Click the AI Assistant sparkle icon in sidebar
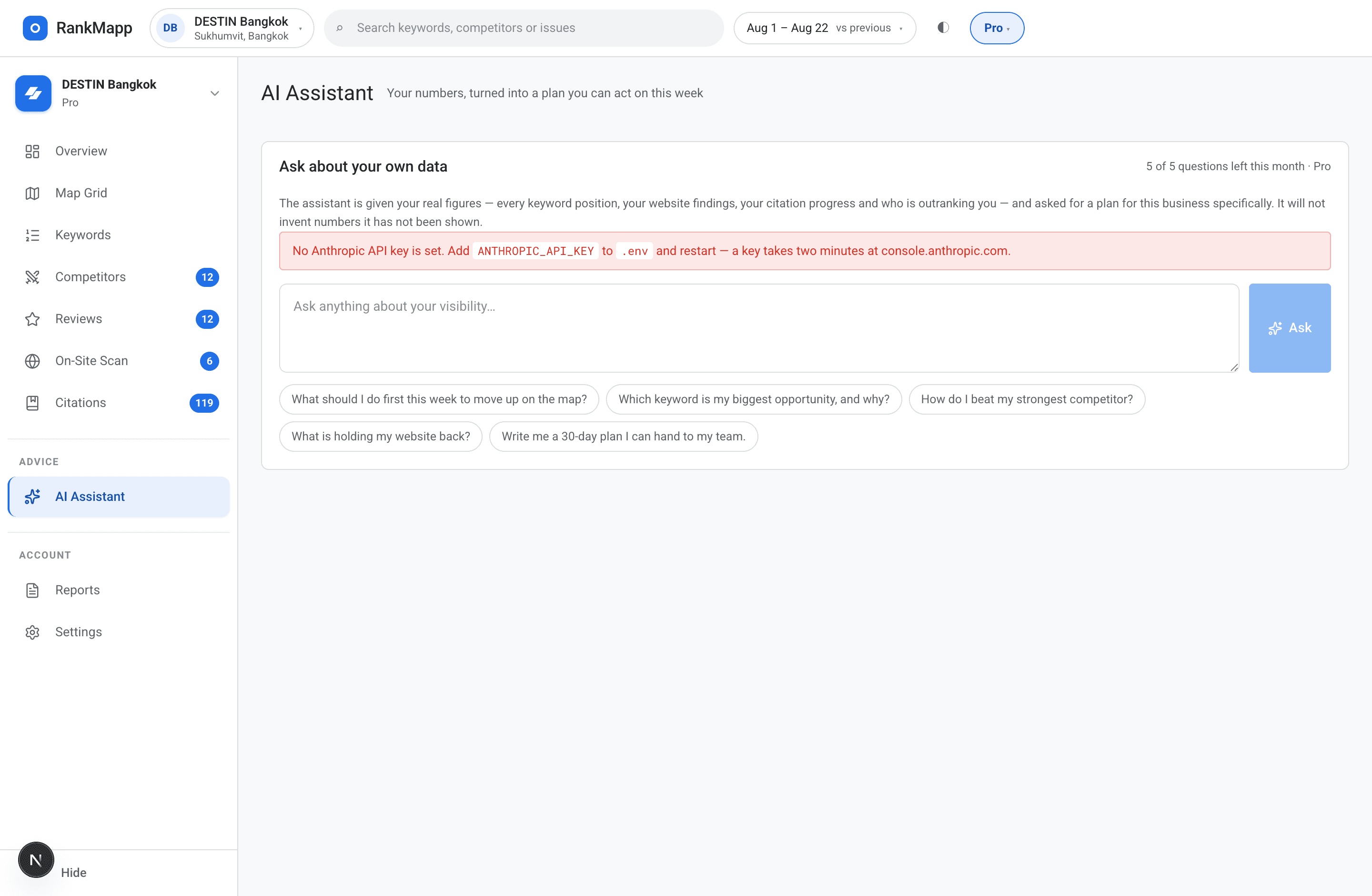The height and width of the screenshot is (896, 1372). pyautogui.click(x=32, y=497)
